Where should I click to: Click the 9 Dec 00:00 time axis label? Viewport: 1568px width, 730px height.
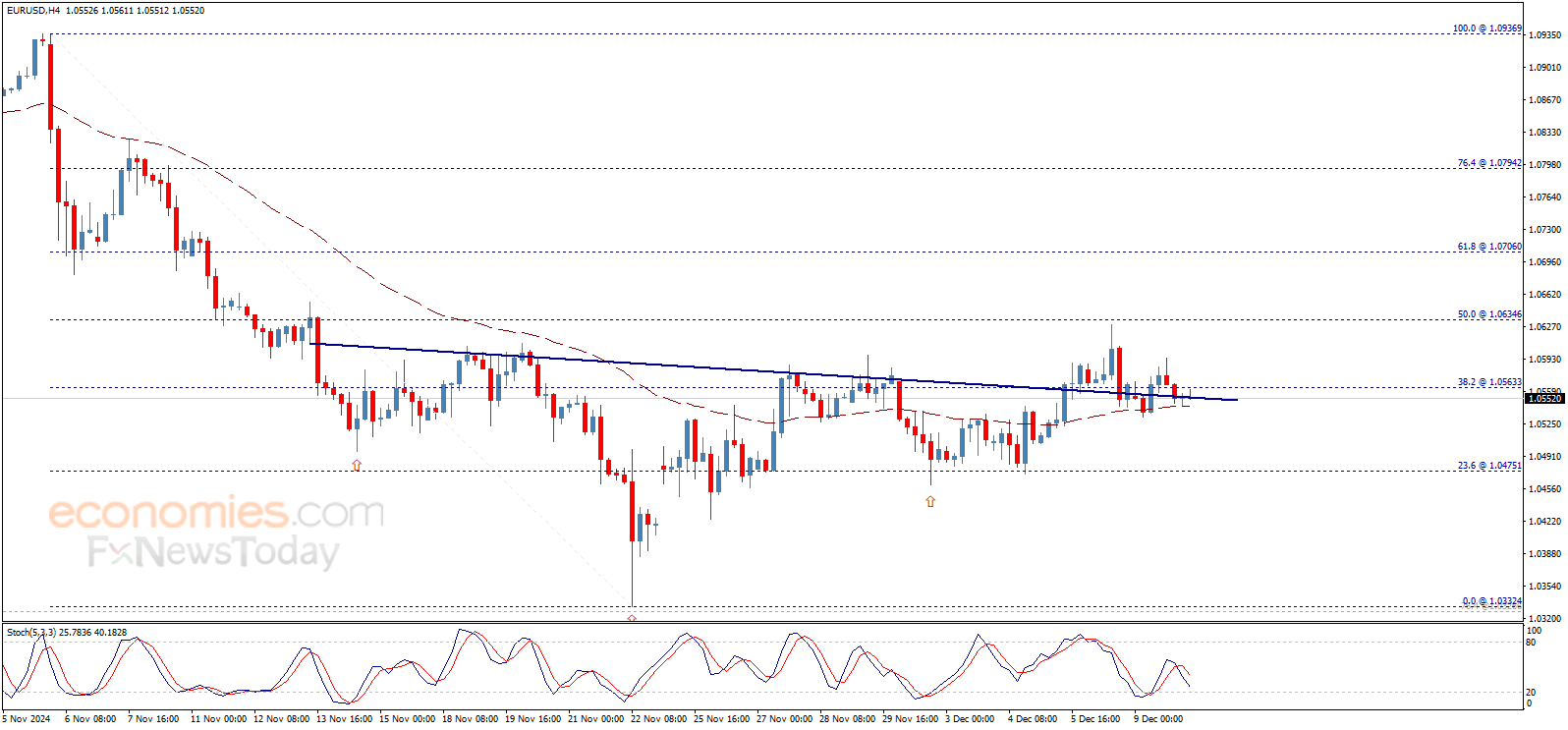click(x=1158, y=719)
